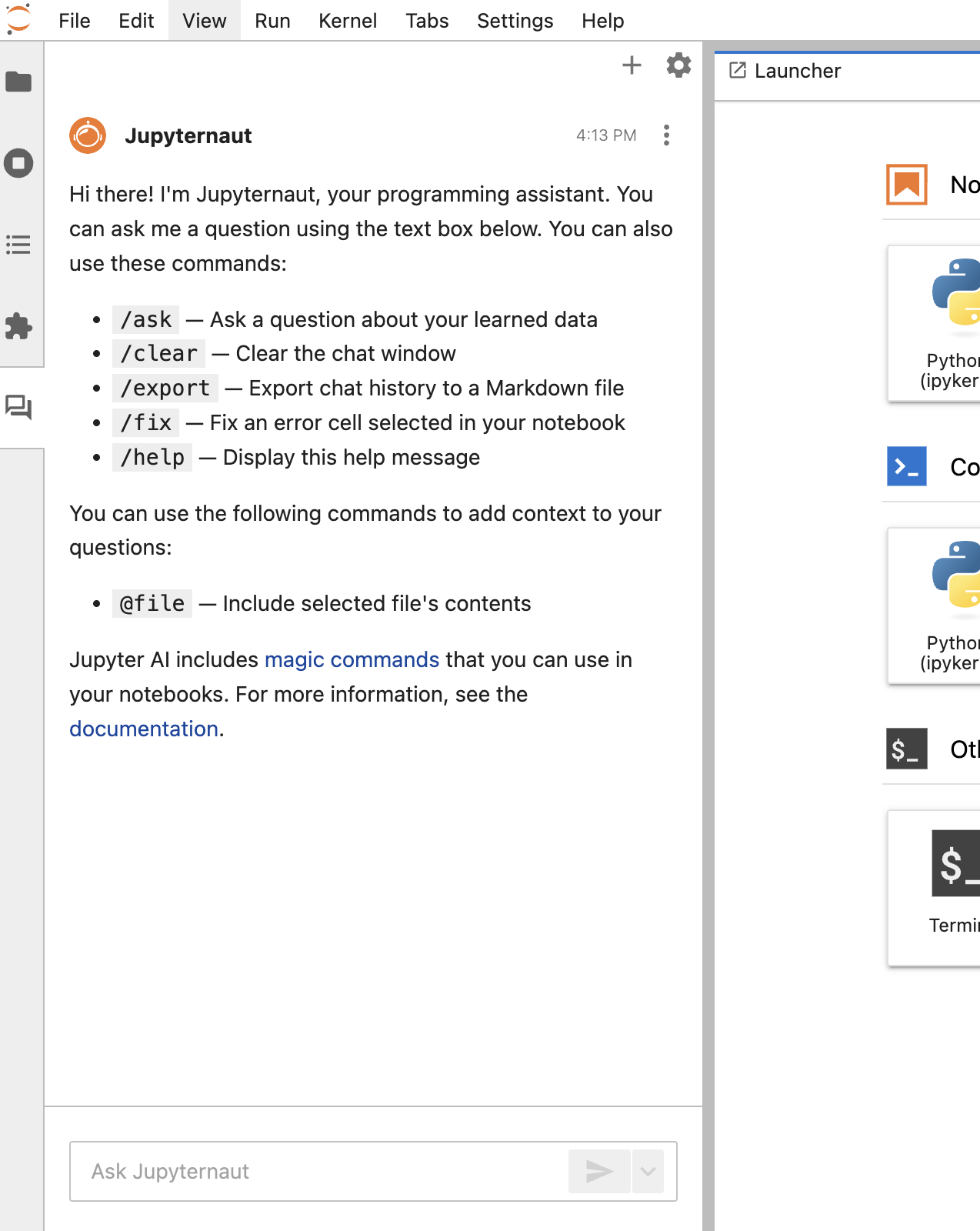Screen dimensions: 980x1231
Task: Click the /fix command text
Action: pos(146,423)
